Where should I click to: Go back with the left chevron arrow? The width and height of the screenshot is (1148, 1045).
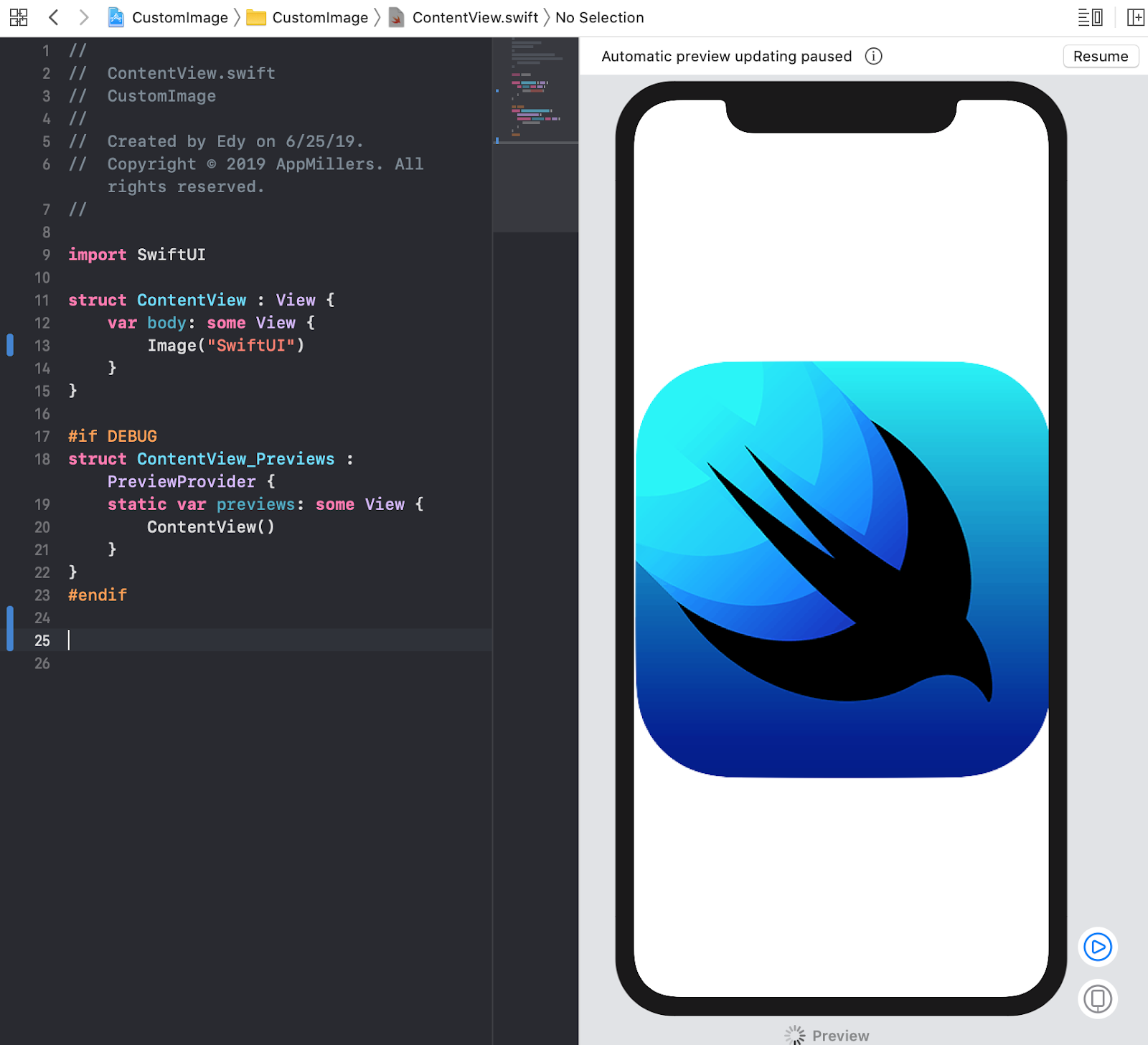pyautogui.click(x=53, y=17)
